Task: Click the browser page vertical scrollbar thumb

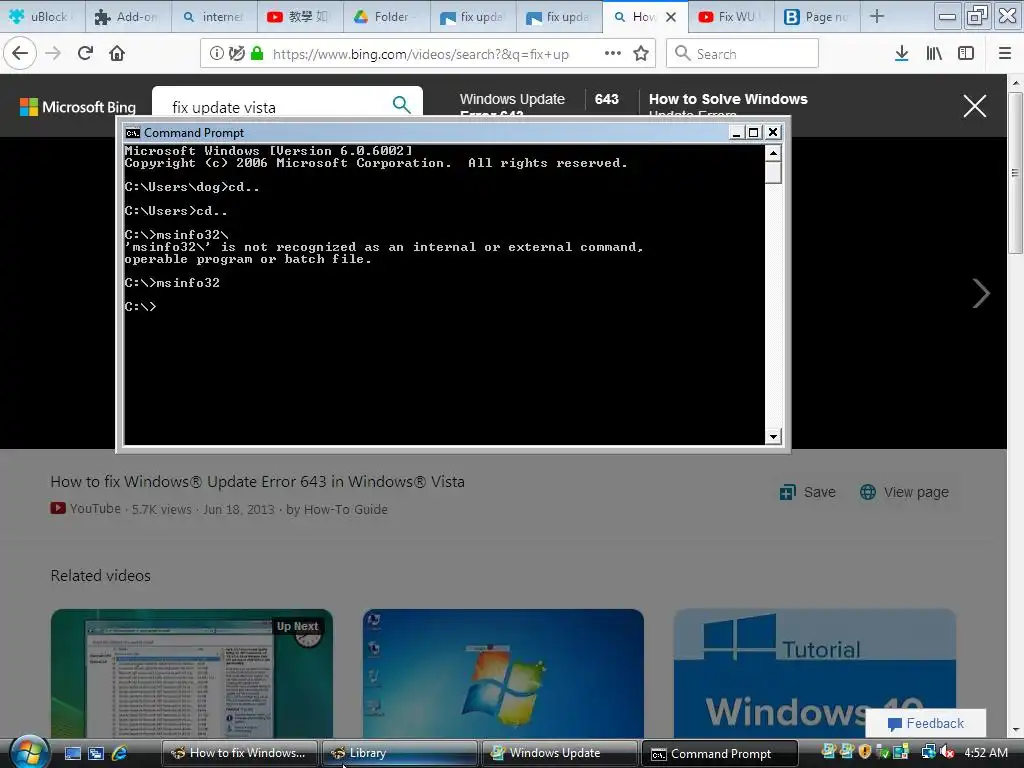Action: click(1015, 173)
